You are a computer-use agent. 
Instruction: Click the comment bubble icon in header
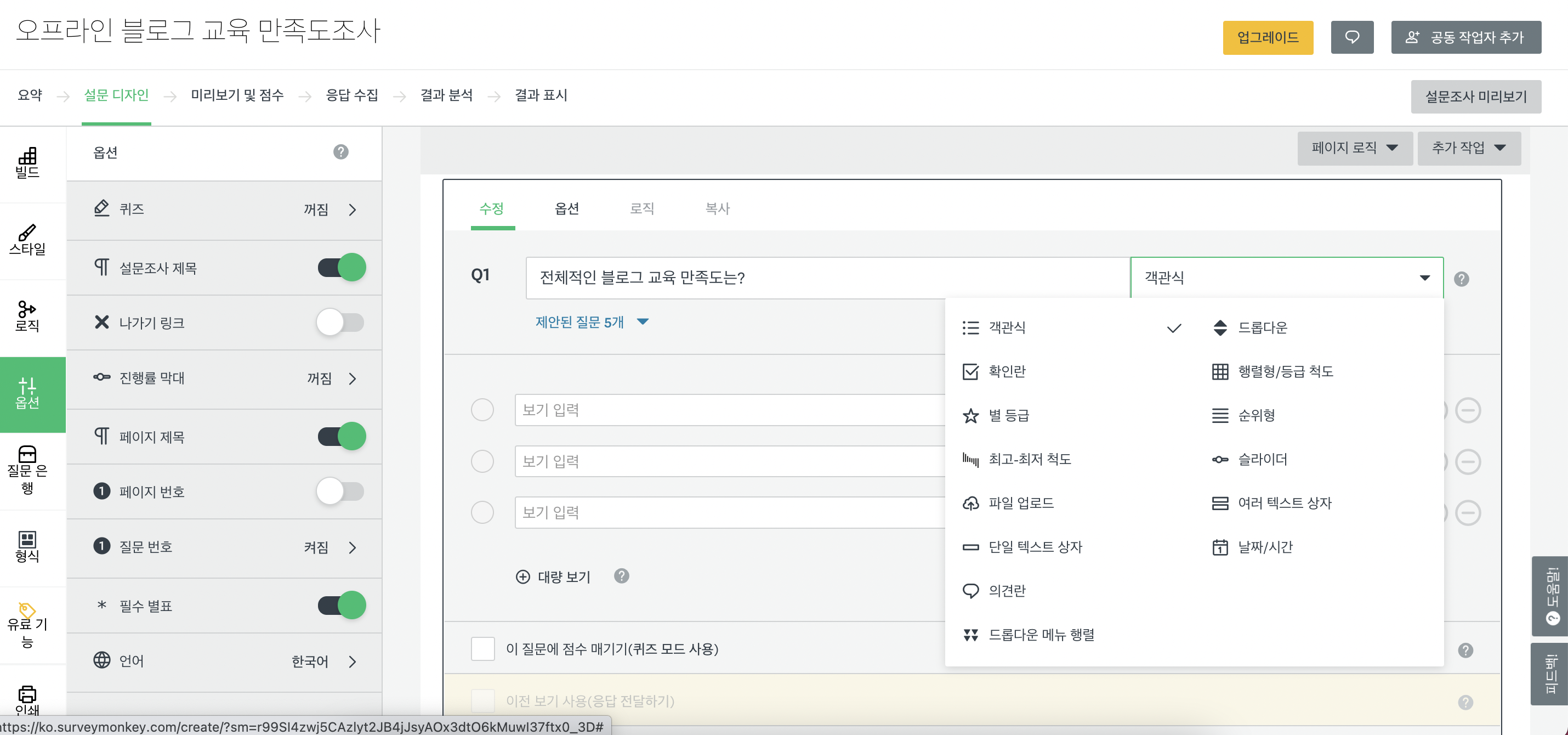[x=1351, y=37]
